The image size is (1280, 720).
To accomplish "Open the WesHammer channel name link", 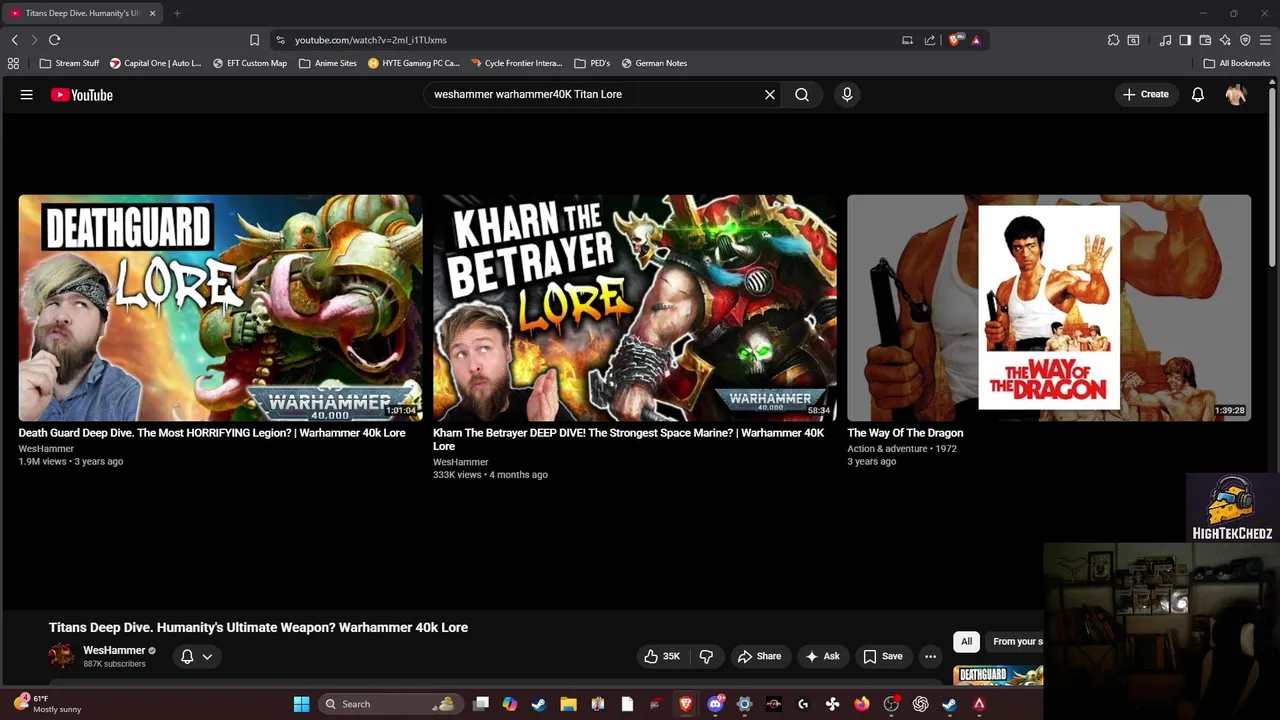I will click(x=114, y=651).
